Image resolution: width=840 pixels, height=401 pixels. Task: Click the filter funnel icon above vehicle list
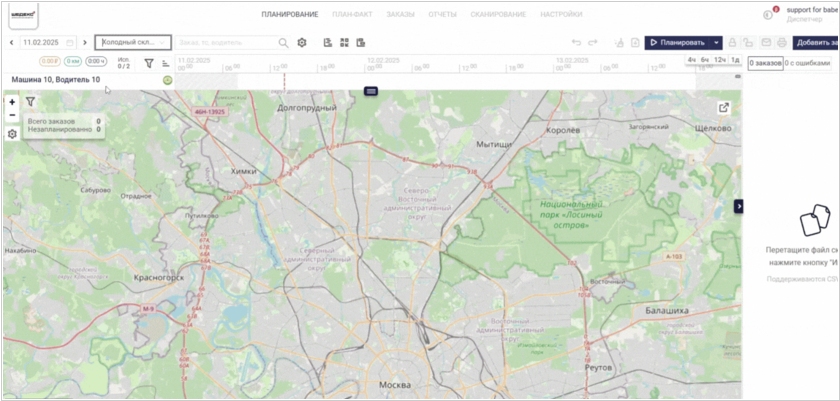(149, 63)
